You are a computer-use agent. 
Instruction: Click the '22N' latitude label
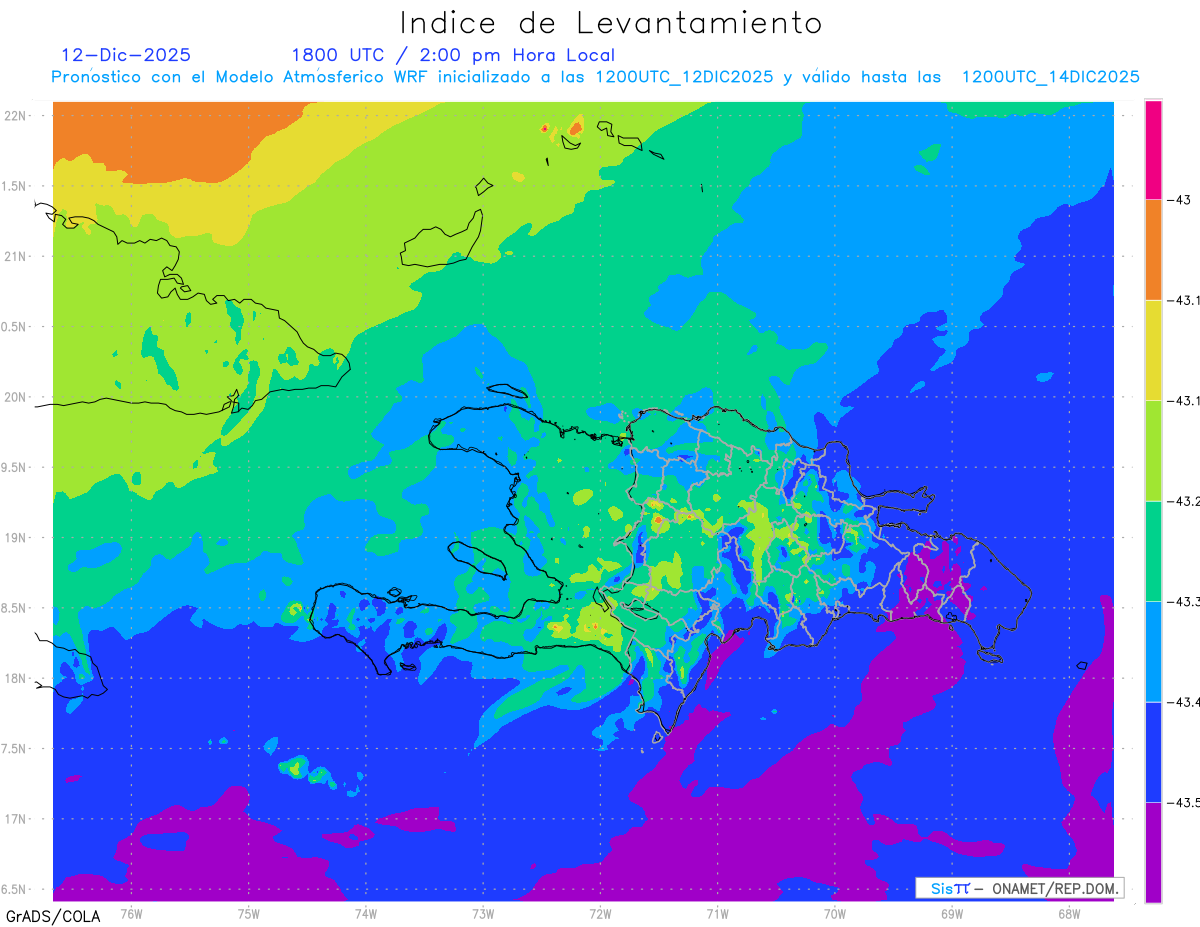pos(16,115)
